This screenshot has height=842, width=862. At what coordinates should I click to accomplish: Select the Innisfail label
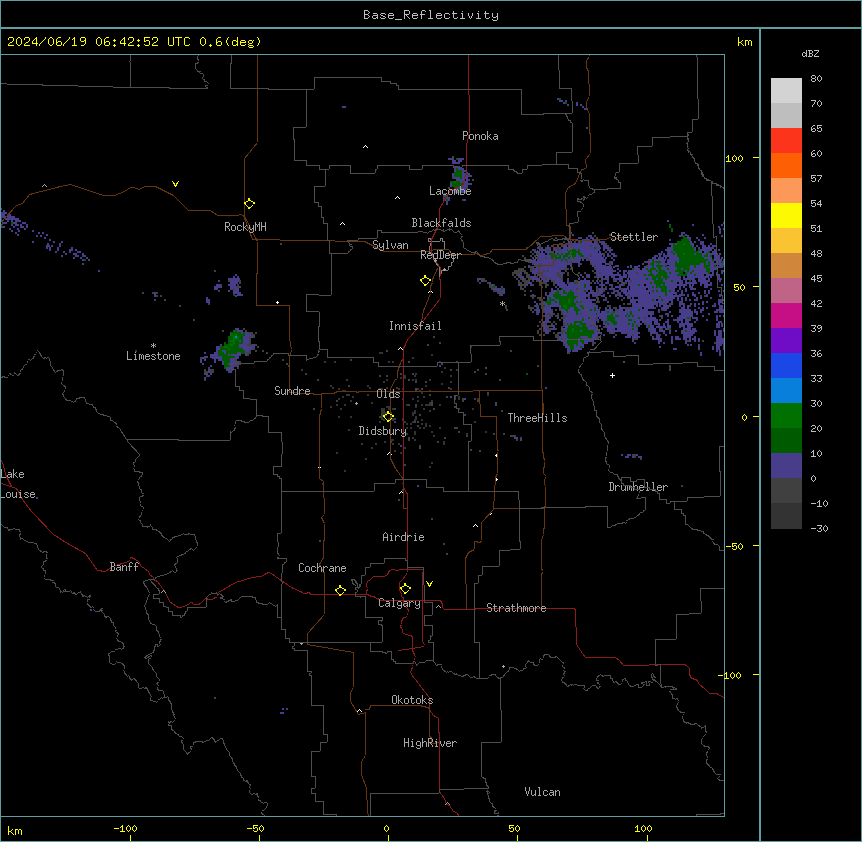(x=415, y=326)
